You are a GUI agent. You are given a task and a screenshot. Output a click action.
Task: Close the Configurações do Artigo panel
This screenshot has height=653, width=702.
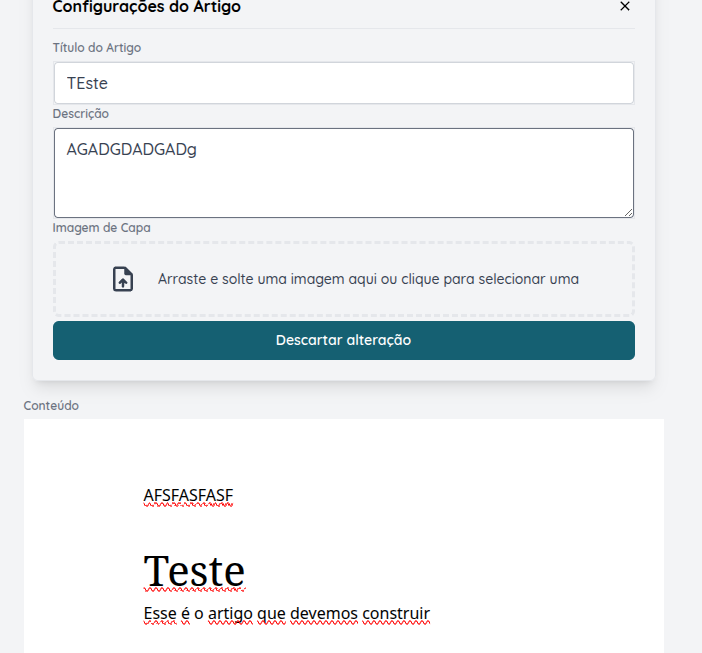tap(625, 7)
